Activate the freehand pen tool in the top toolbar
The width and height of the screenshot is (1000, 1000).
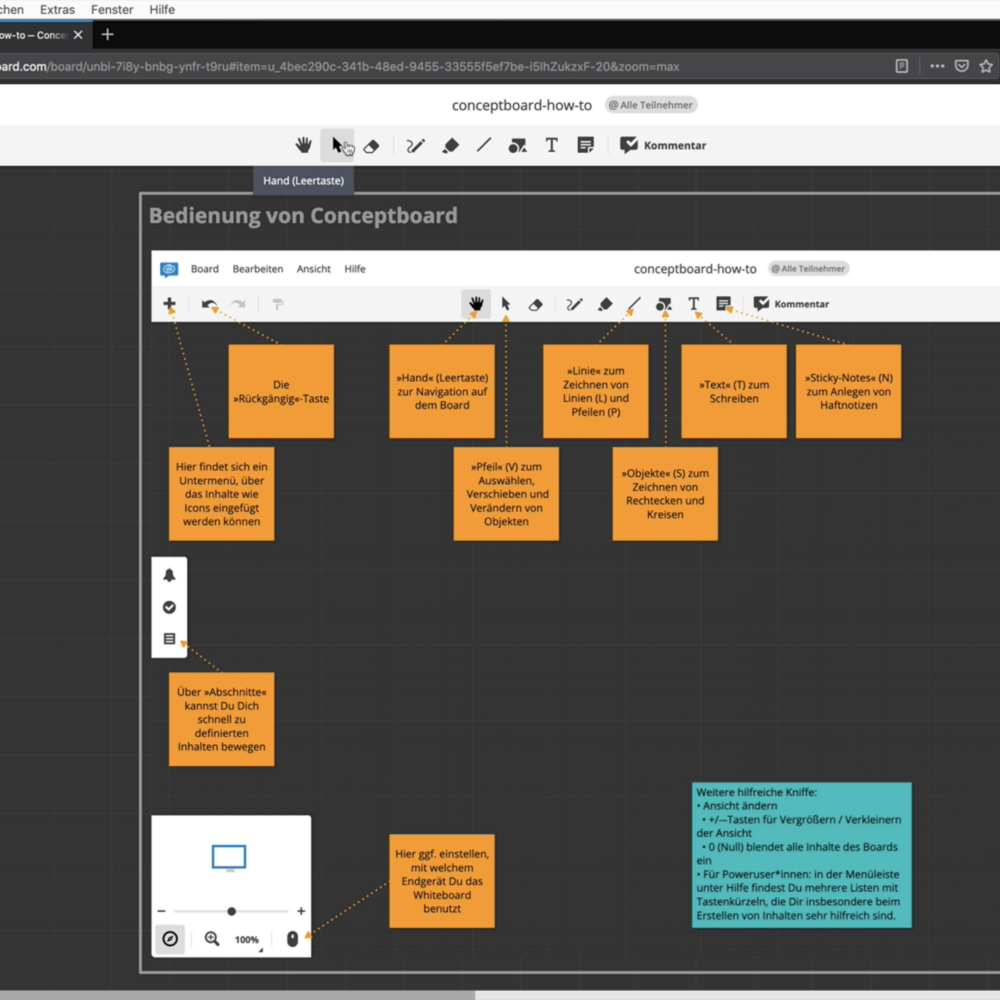click(x=415, y=146)
